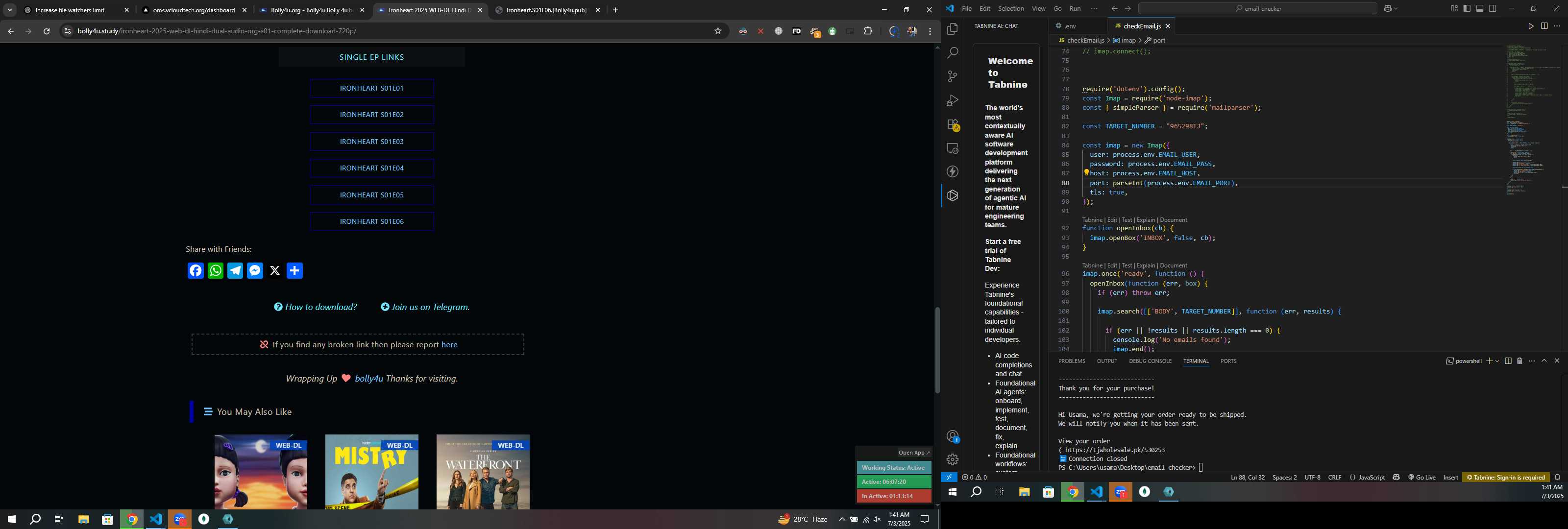Viewport: 1568px width, 529px height.
Task: Show hidden system tray icons chevron
Action: [842, 519]
